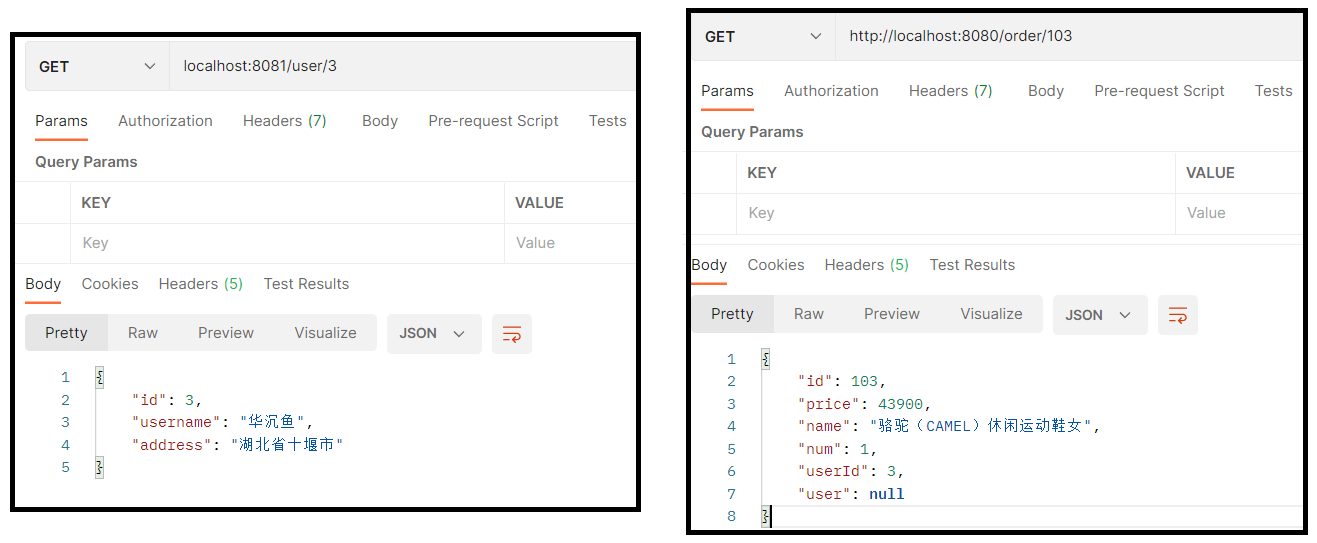The width and height of the screenshot is (1317, 543).
Task: Select Pretty view in left window
Action: [x=67, y=333]
